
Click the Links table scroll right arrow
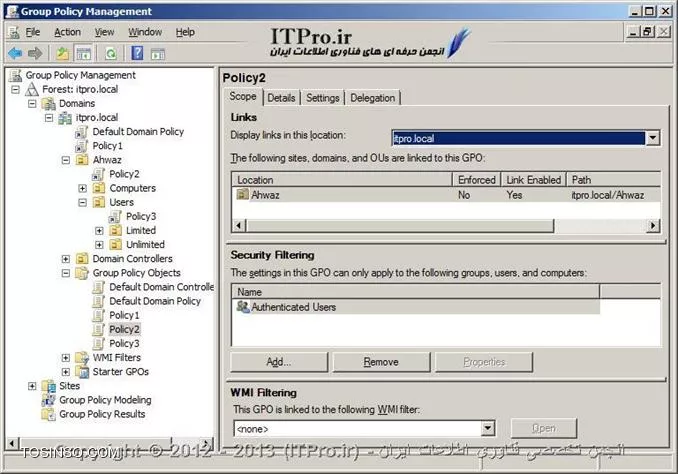pyautogui.click(x=653, y=226)
